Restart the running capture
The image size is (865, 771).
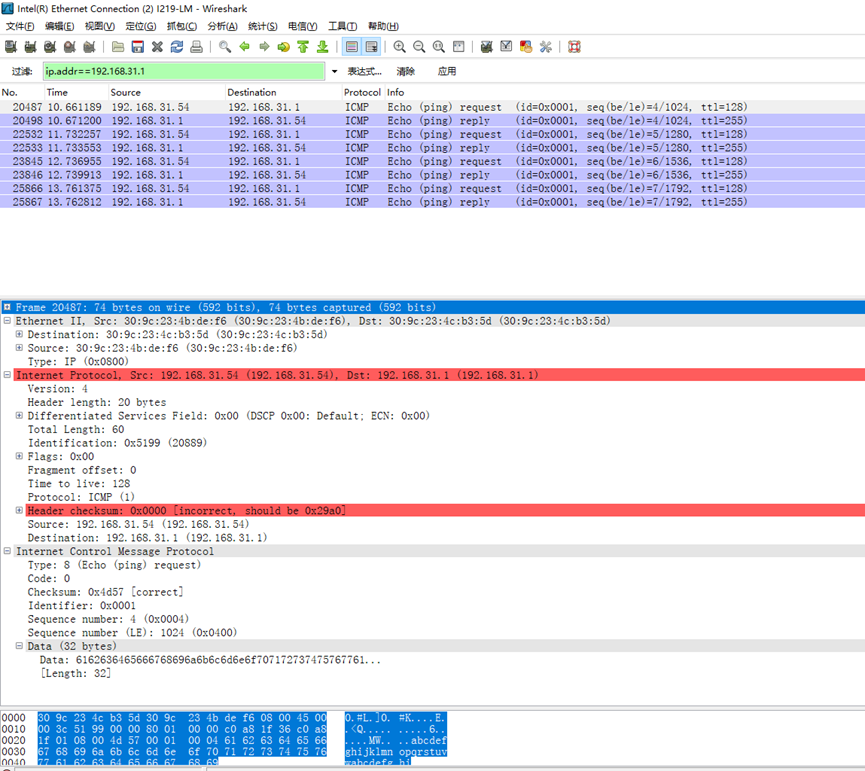[89, 47]
